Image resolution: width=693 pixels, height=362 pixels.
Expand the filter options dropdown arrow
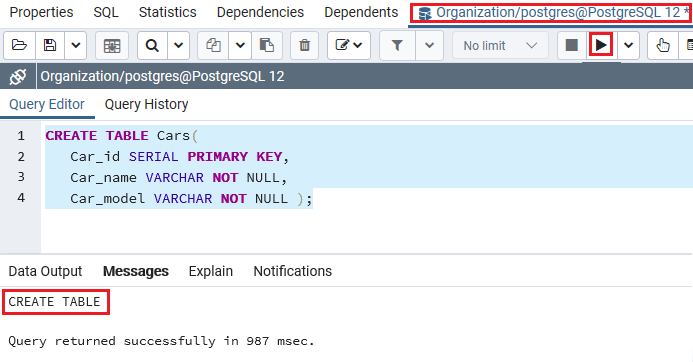point(429,45)
